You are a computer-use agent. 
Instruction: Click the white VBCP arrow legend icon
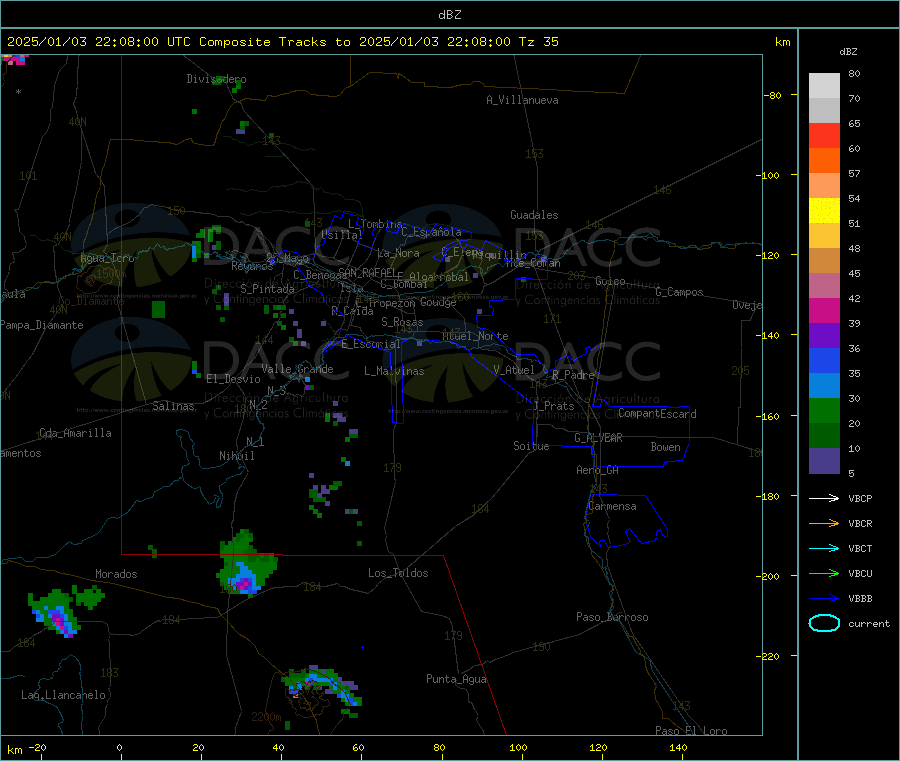824,498
